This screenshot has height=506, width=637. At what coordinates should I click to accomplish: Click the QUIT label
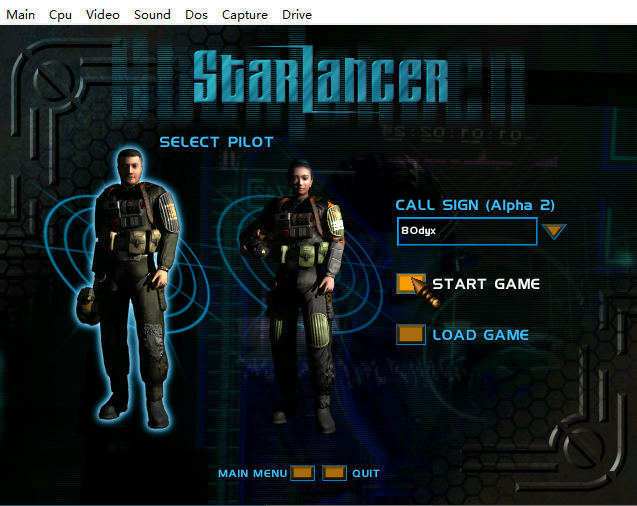pyautogui.click(x=366, y=474)
